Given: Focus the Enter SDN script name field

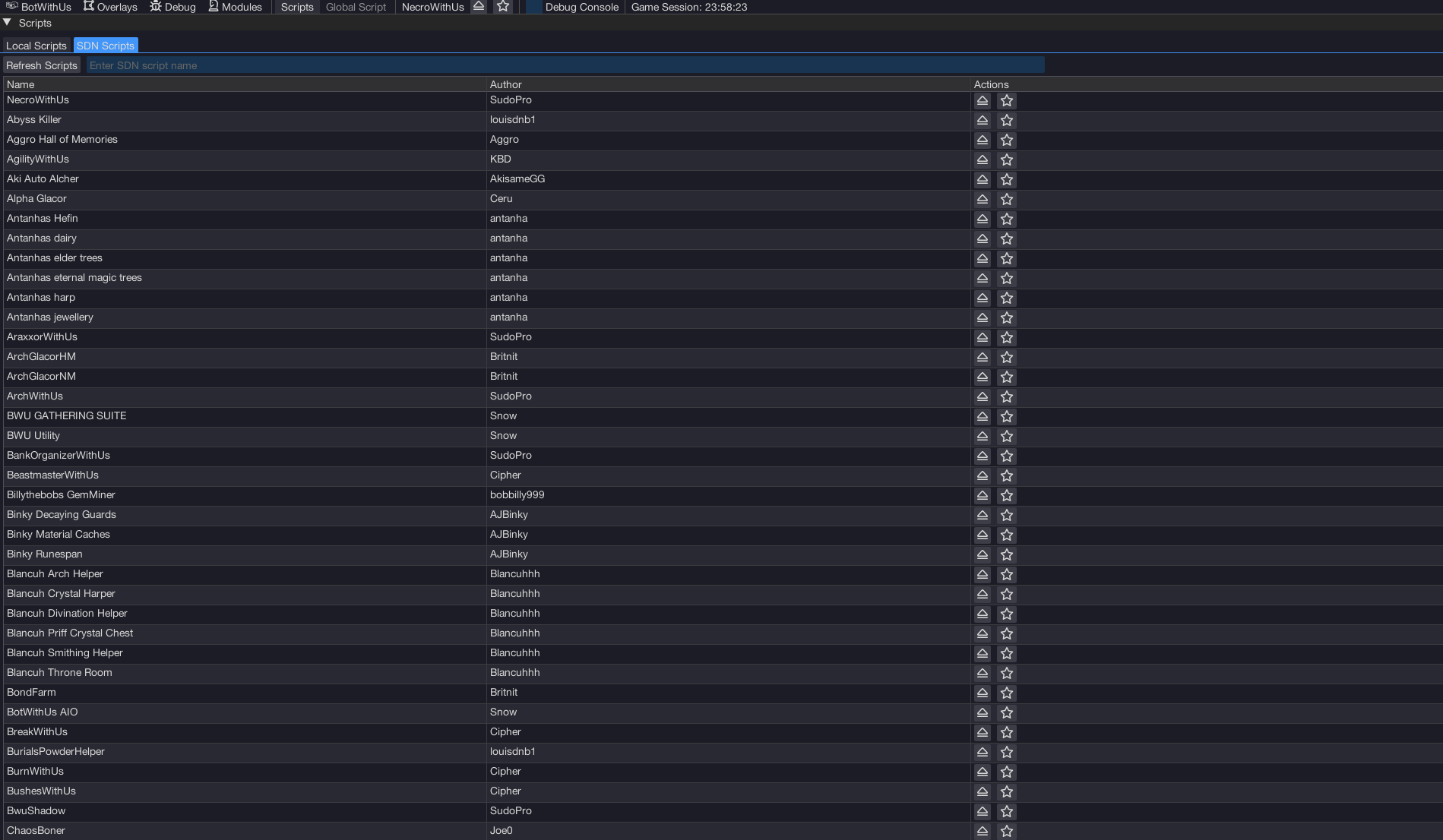Looking at the screenshot, I should coord(565,65).
